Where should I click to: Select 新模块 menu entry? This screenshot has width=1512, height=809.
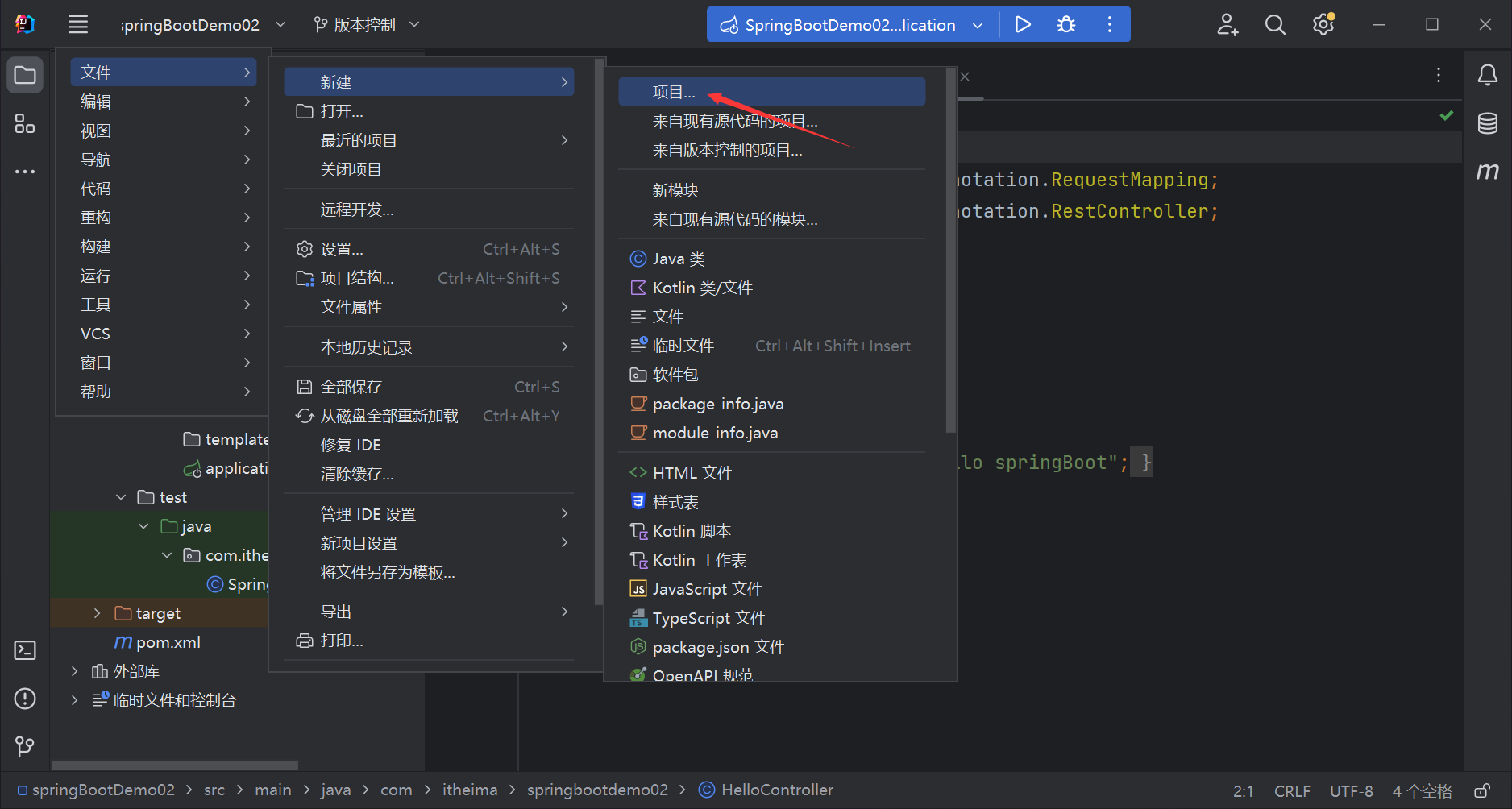point(772,190)
